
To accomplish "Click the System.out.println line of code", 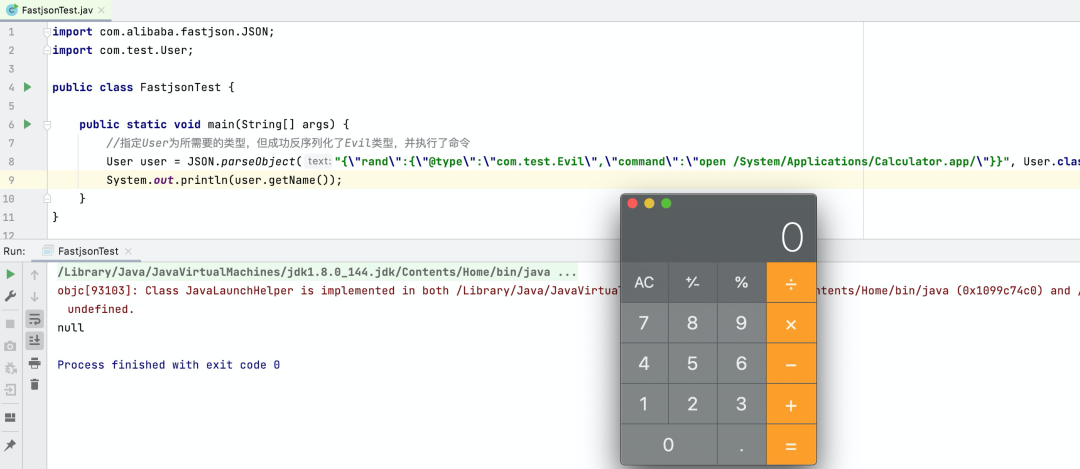I will click(x=224, y=180).
